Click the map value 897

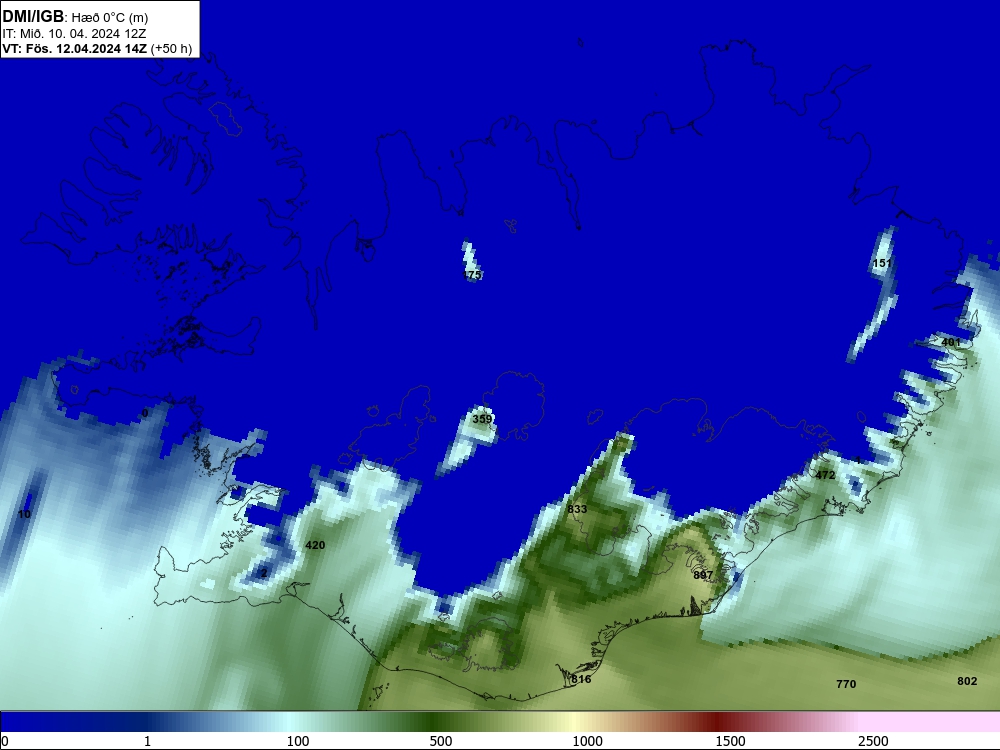click(x=703, y=575)
